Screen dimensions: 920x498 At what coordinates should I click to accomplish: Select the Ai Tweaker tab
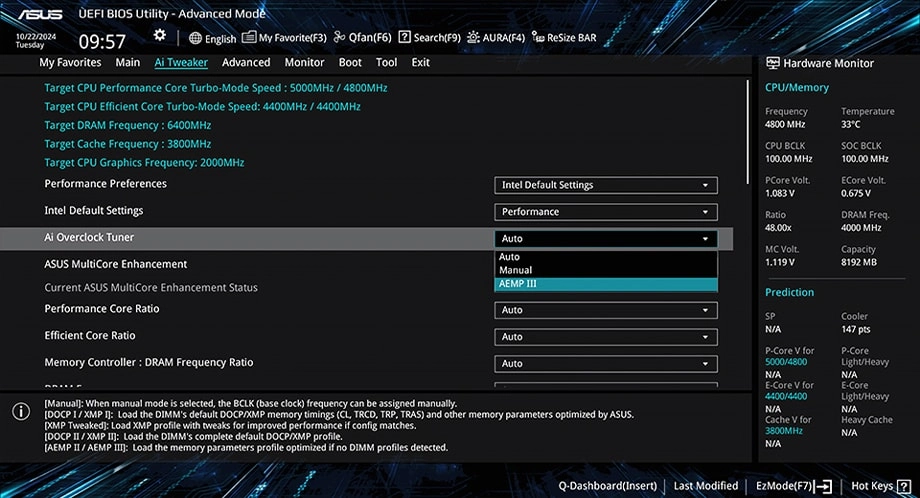(x=181, y=62)
